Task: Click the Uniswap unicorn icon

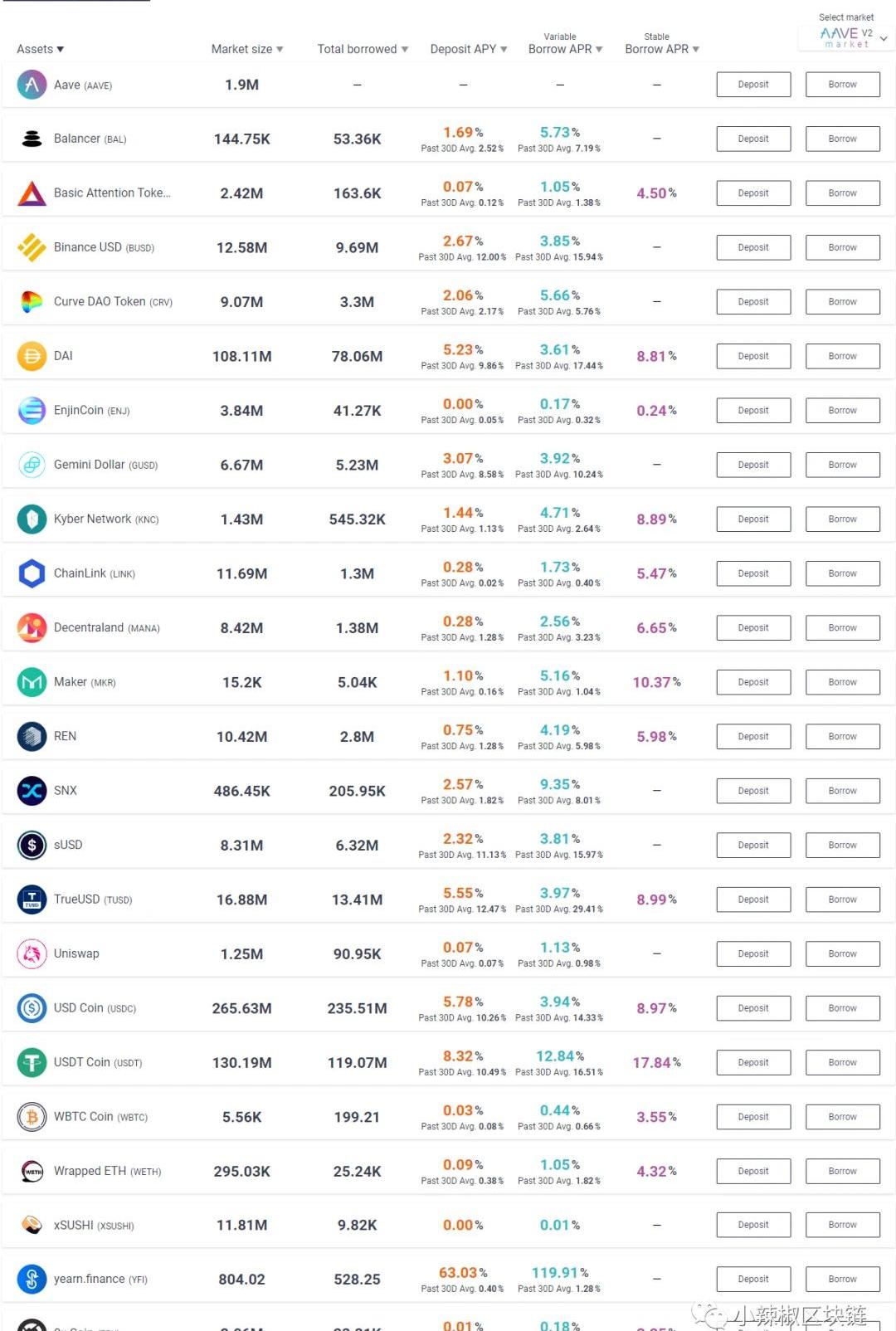Action: [x=32, y=954]
